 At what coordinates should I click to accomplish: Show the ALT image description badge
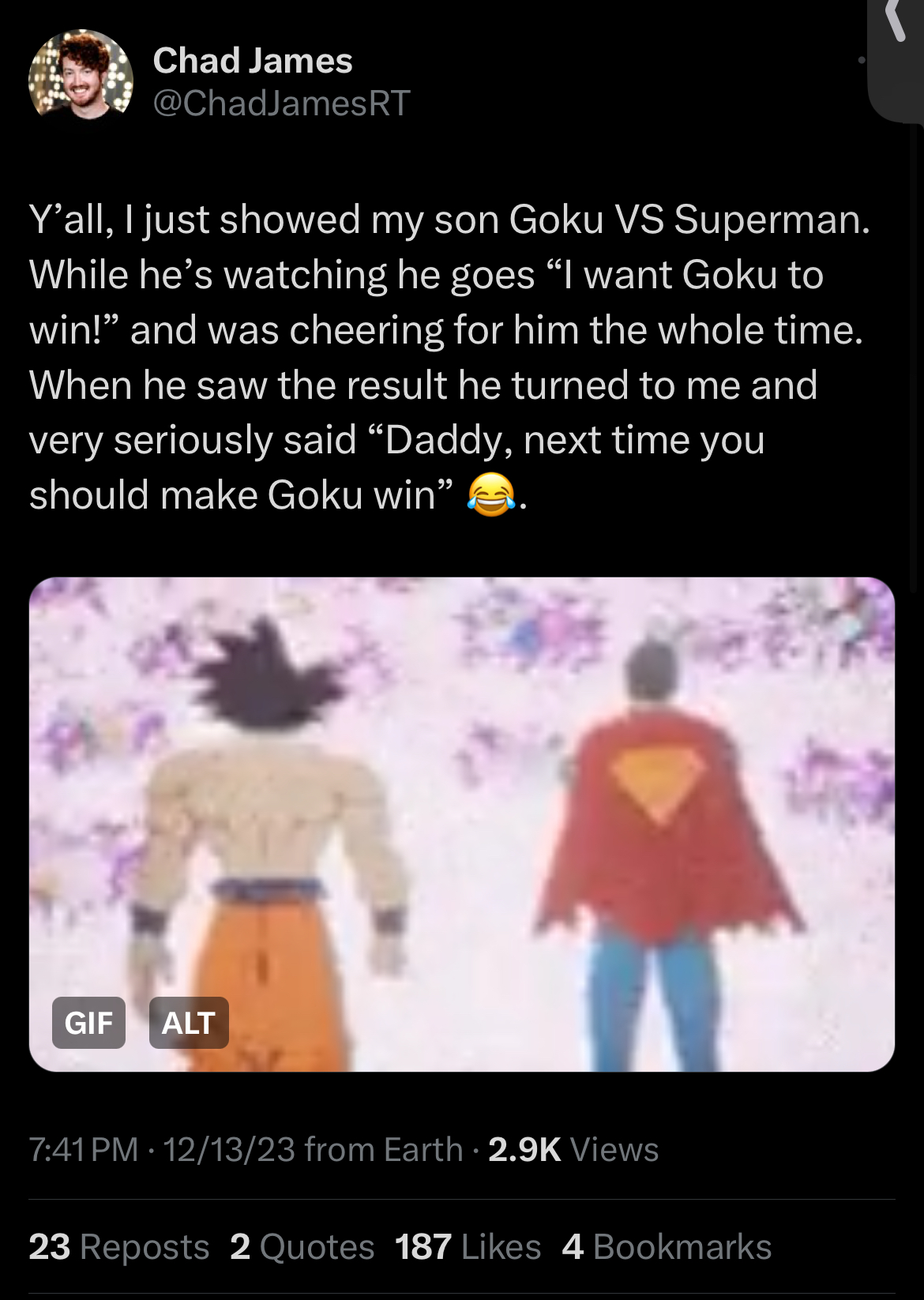(189, 1022)
